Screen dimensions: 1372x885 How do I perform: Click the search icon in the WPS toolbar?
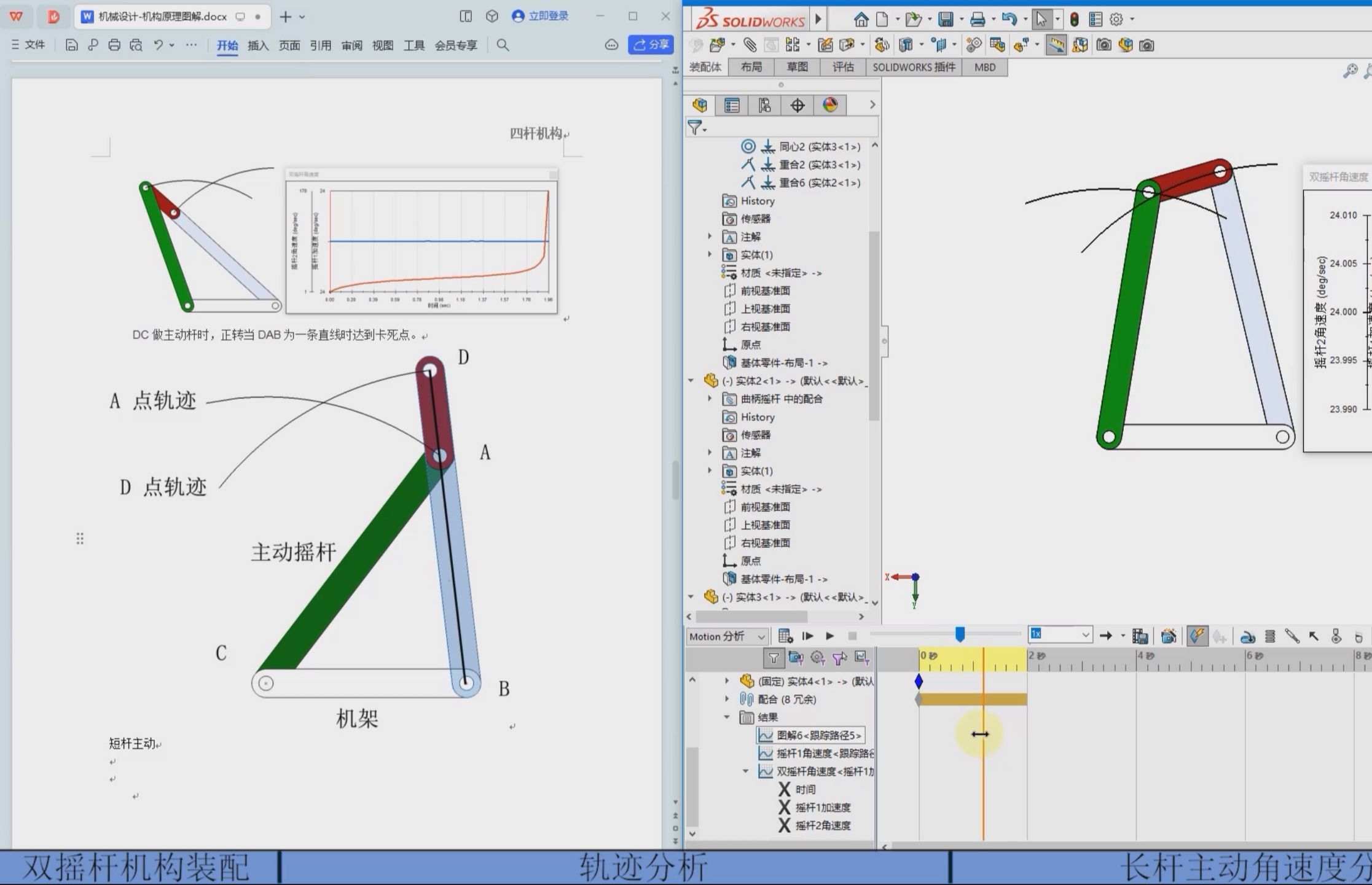[503, 45]
